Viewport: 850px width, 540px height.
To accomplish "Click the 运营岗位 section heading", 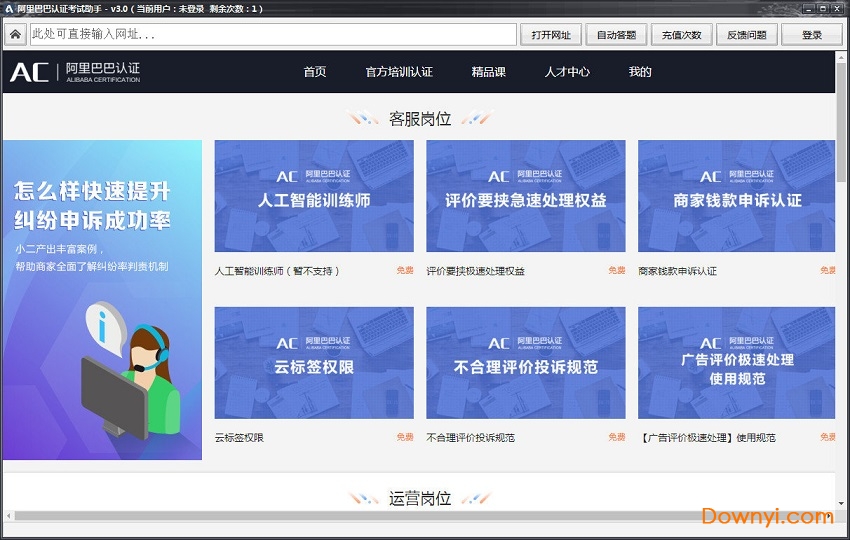I will coord(420,498).
